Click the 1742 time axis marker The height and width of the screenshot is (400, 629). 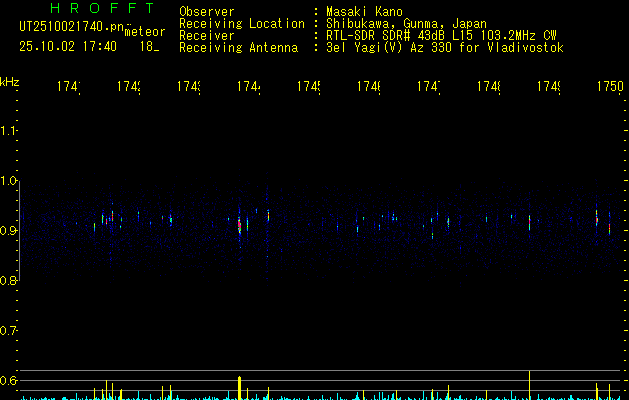129,87
